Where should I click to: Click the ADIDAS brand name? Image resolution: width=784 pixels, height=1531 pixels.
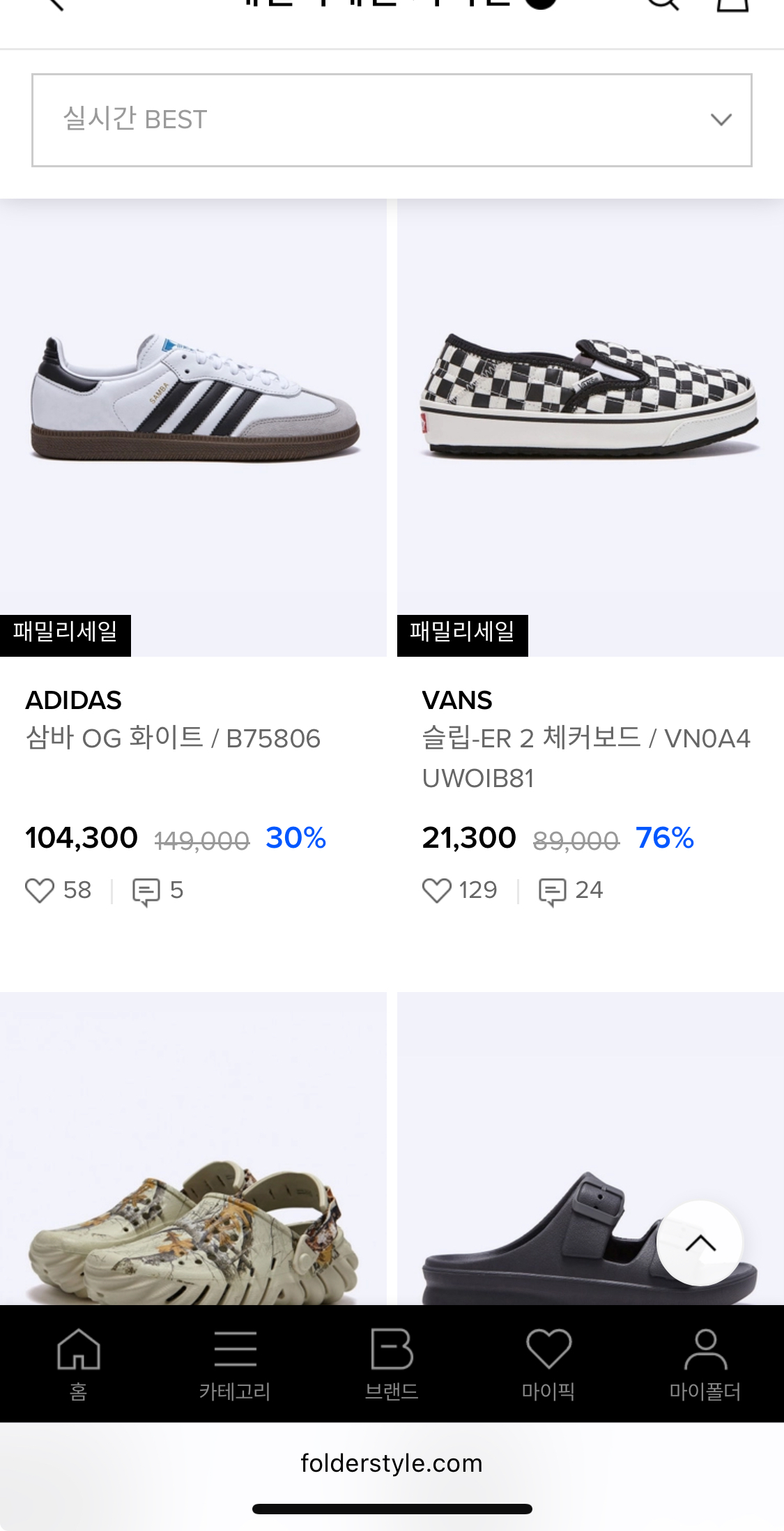[74, 700]
